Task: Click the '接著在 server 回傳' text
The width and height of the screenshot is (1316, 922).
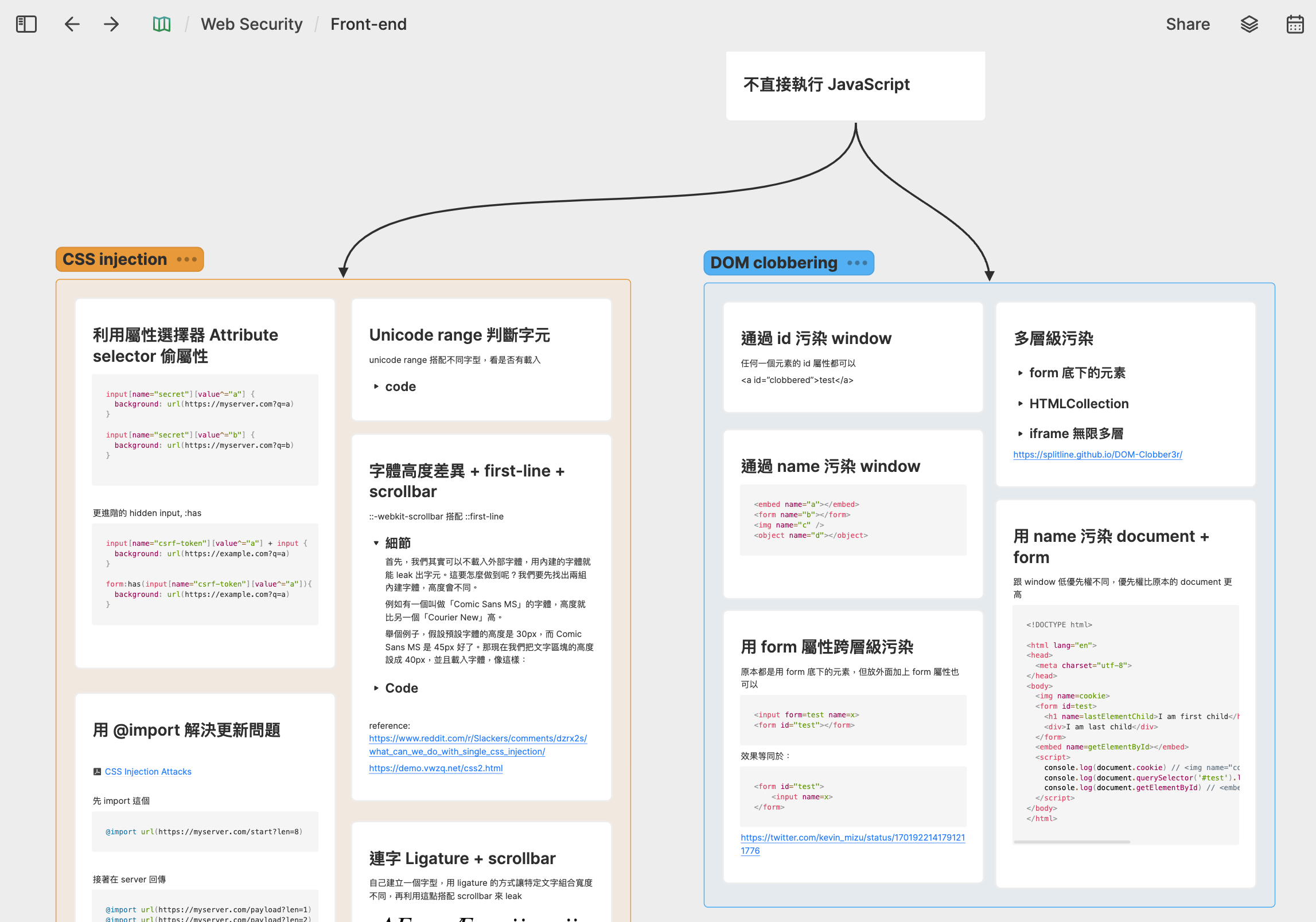Action: tap(129, 880)
